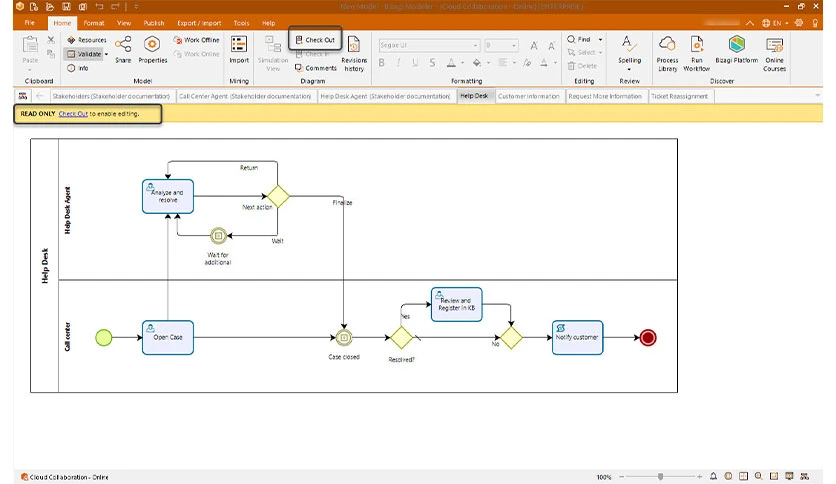The image size is (836, 484).
Task: Click the redo arrow in quick access toolbar
Action: [115, 6]
